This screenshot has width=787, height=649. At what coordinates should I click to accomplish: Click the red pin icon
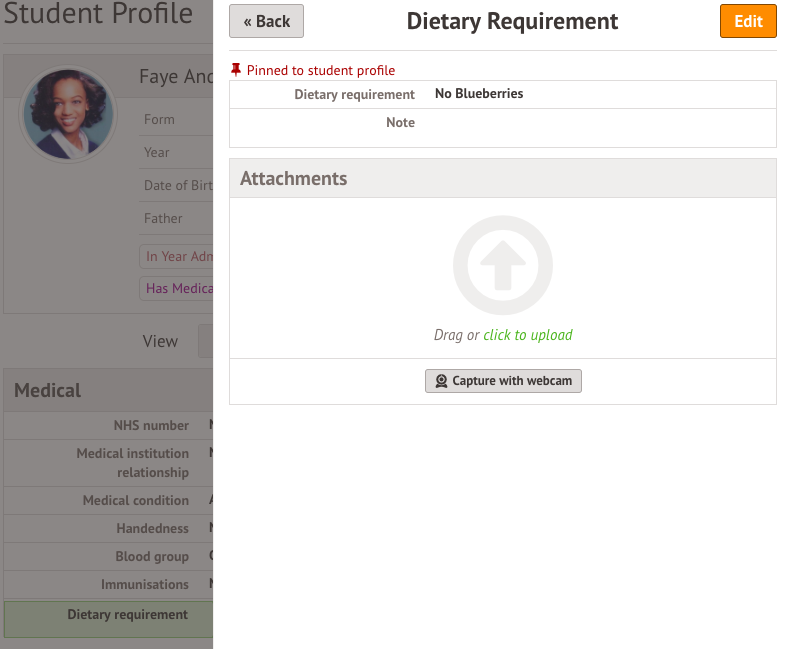[236, 70]
